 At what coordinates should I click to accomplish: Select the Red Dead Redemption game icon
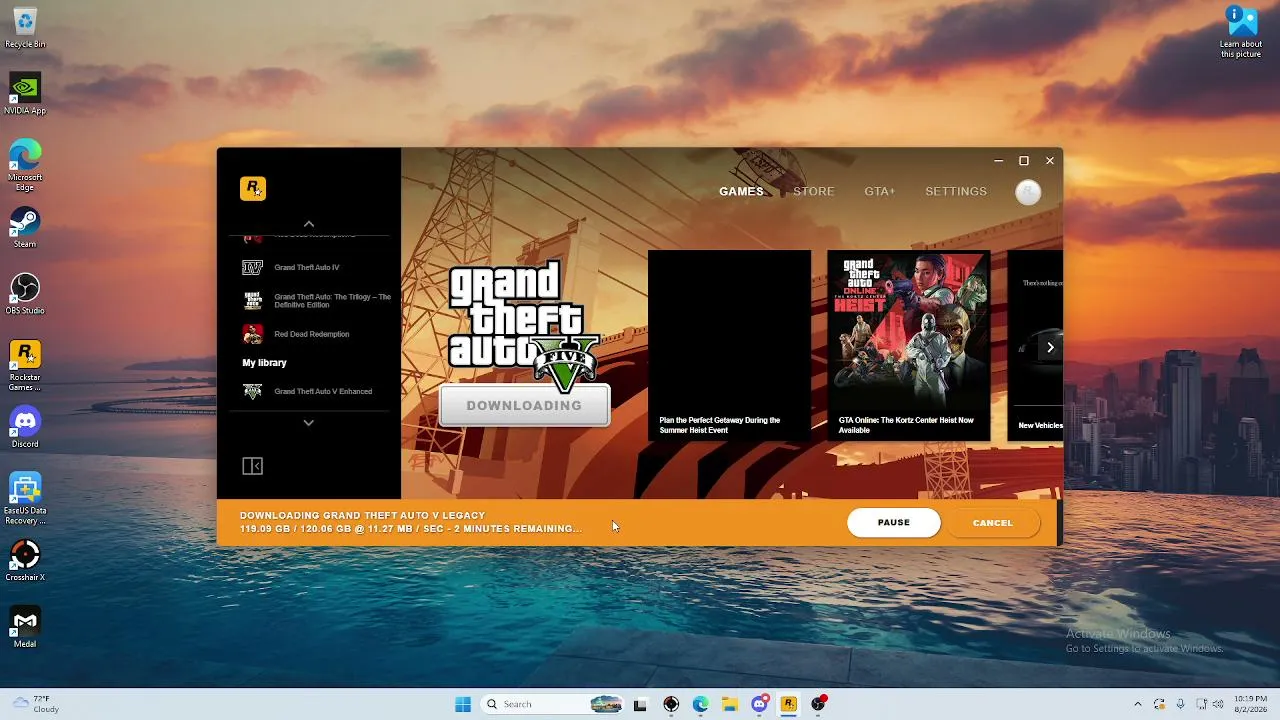click(x=253, y=334)
